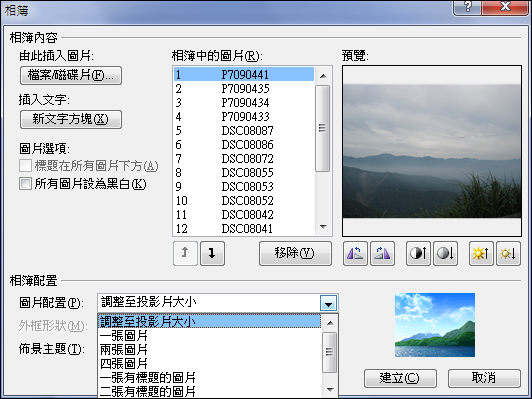532x399 pixels.
Task: Select 調整至投影片大小 in dropdown list
Action: 209,321
